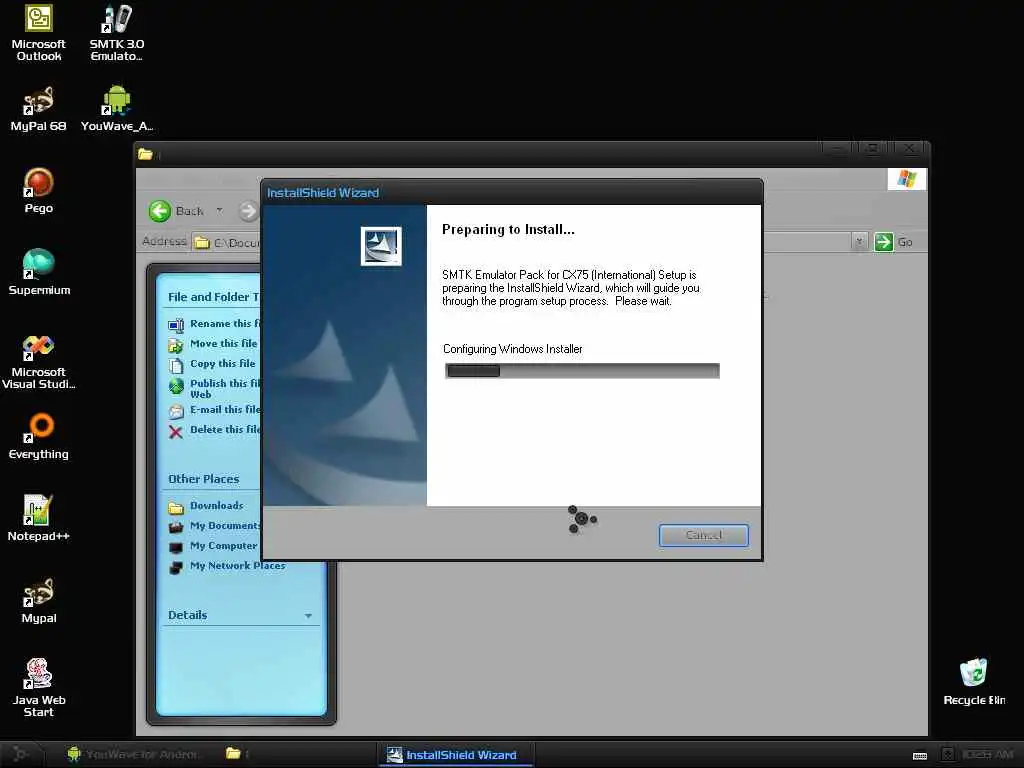Click Publish this file globe icon
The height and width of the screenshot is (768, 1024).
(x=176, y=386)
